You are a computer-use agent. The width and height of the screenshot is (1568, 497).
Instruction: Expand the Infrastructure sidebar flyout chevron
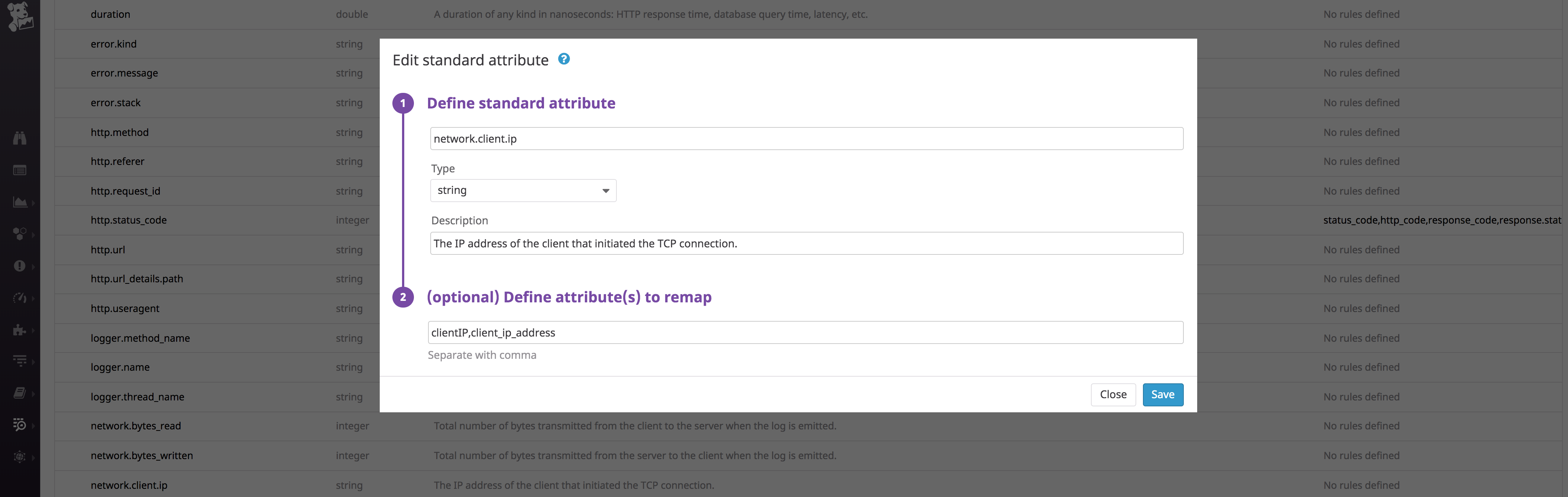[33, 234]
